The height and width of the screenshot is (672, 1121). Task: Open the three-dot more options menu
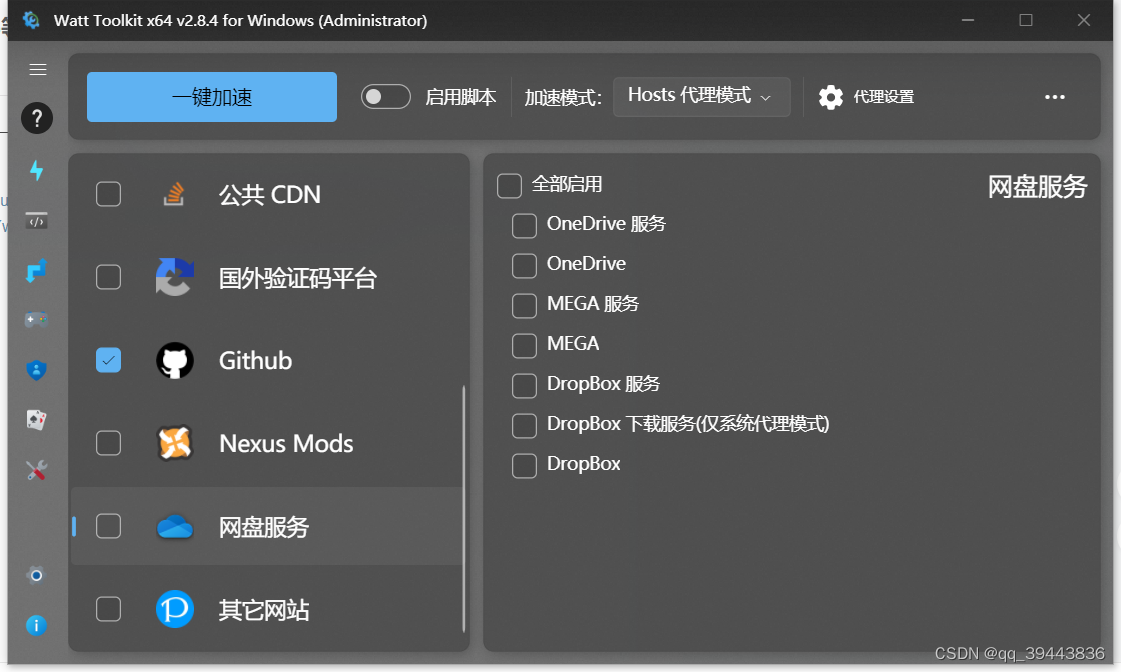(x=1055, y=97)
